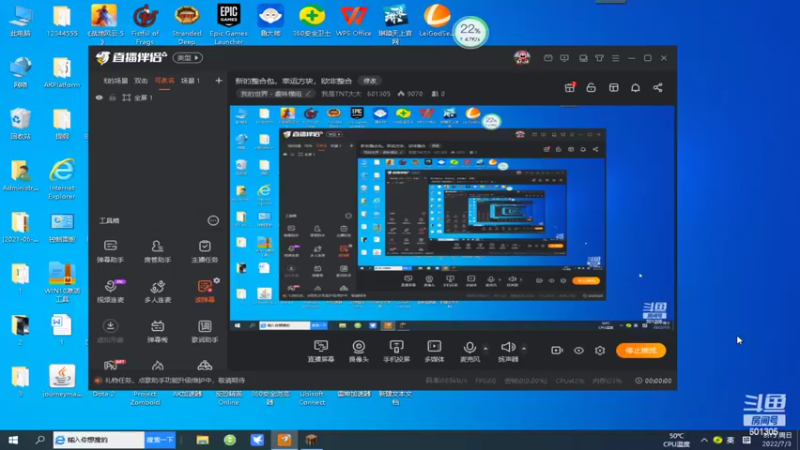Click the 直播伴侣 taskbar icon
Viewport: 800px width, 450px height.
pyautogui.click(x=284, y=440)
